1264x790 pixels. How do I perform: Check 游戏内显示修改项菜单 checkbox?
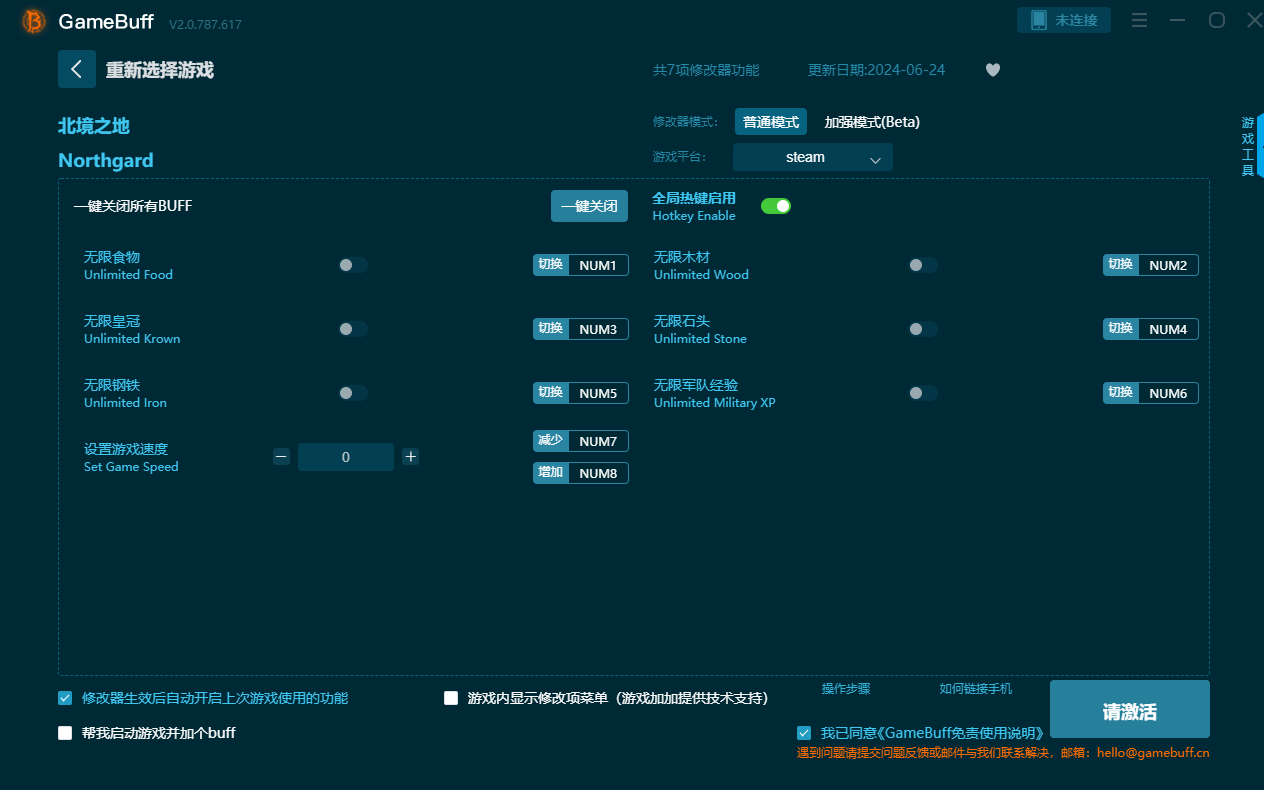[x=451, y=698]
